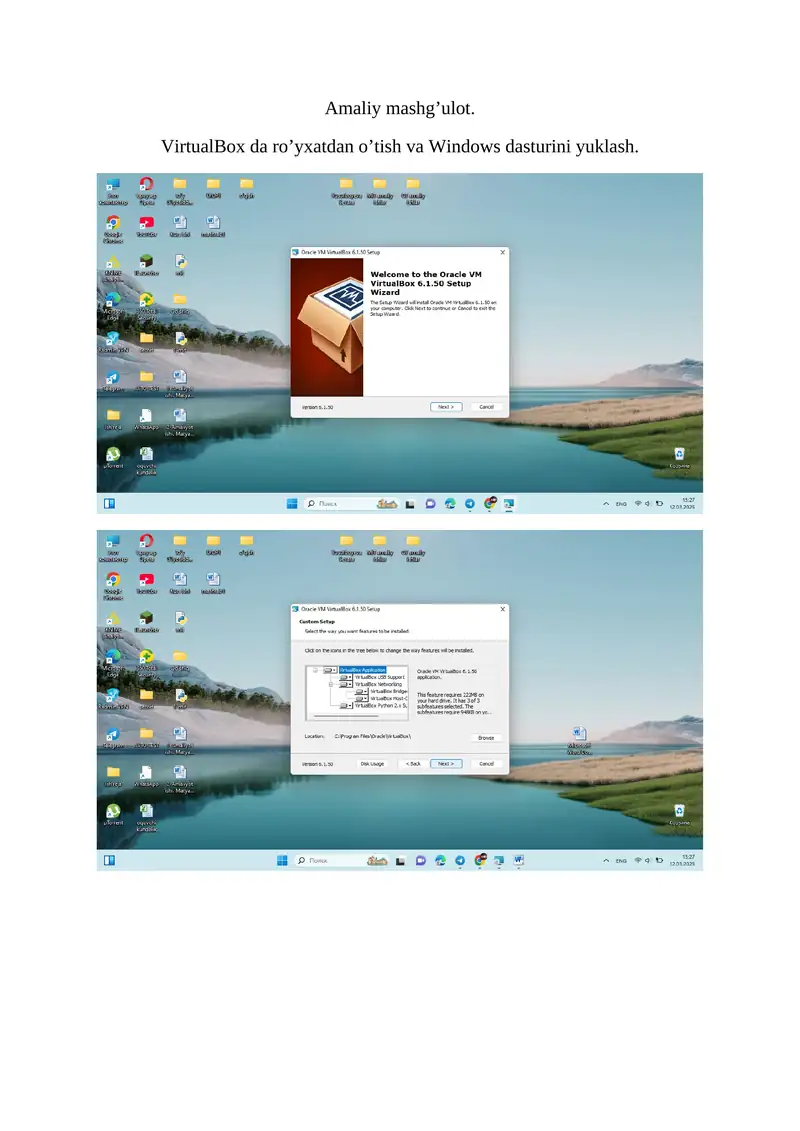Screen dimensions: 800x1131
Task: Click Next in the Custom Setup dialog
Action: [x=446, y=763]
